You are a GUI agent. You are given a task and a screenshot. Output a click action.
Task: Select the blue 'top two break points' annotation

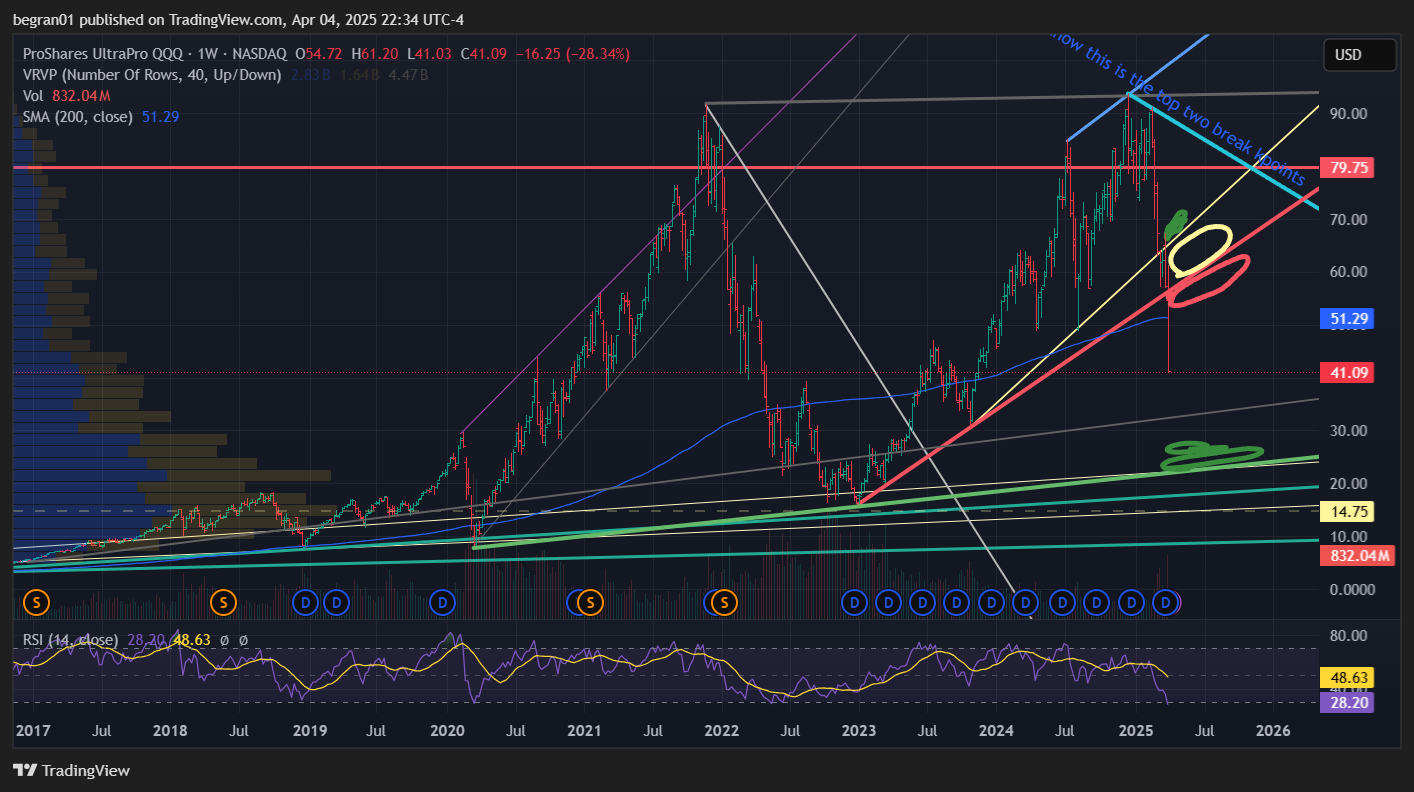[x=1180, y=108]
